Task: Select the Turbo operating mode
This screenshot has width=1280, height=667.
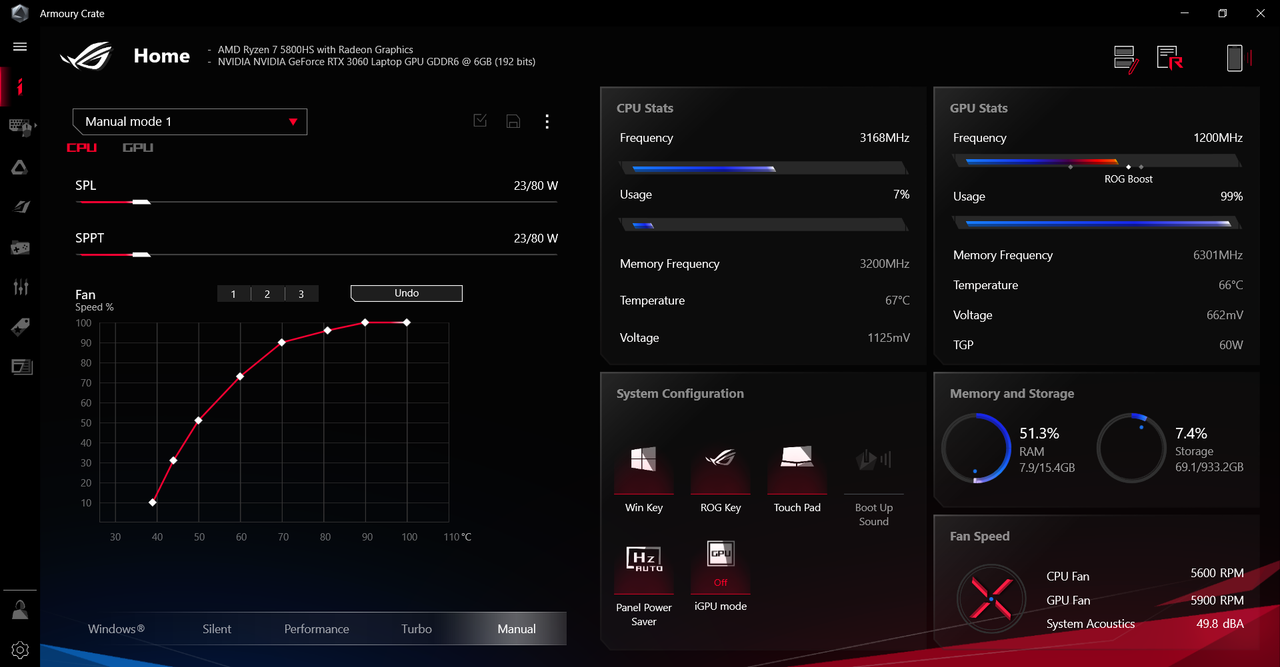Action: 417,629
